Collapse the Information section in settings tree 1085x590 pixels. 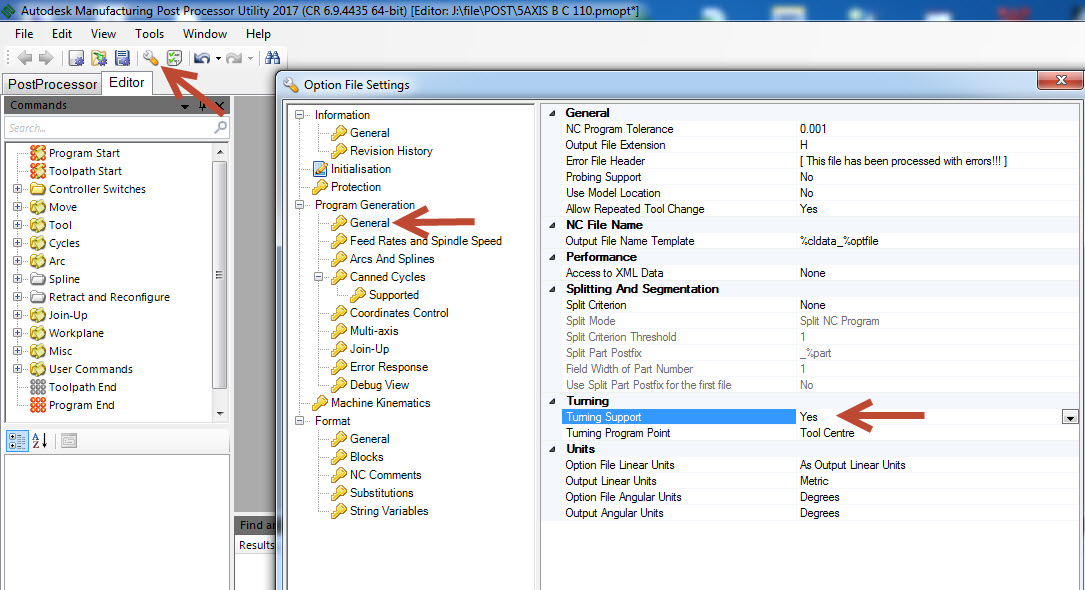(300, 115)
